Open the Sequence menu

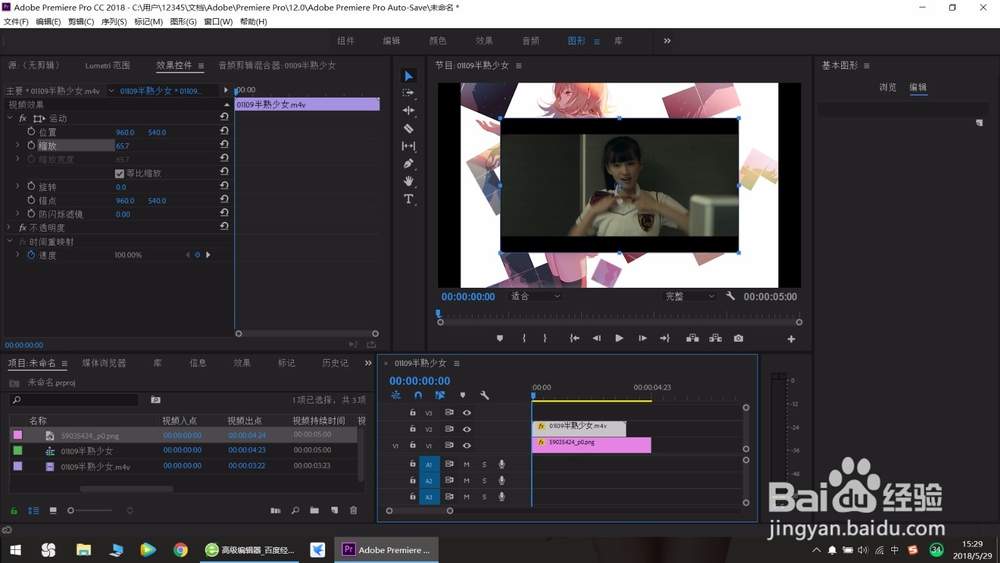[114, 22]
